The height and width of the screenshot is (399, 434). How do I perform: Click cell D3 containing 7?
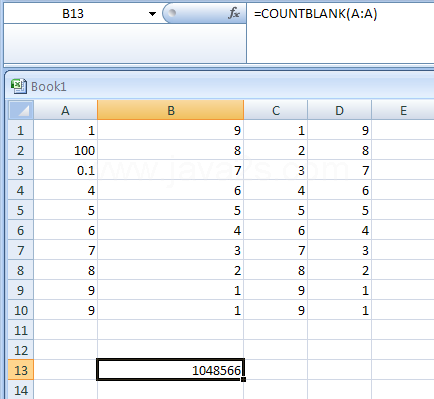click(339, 170)
